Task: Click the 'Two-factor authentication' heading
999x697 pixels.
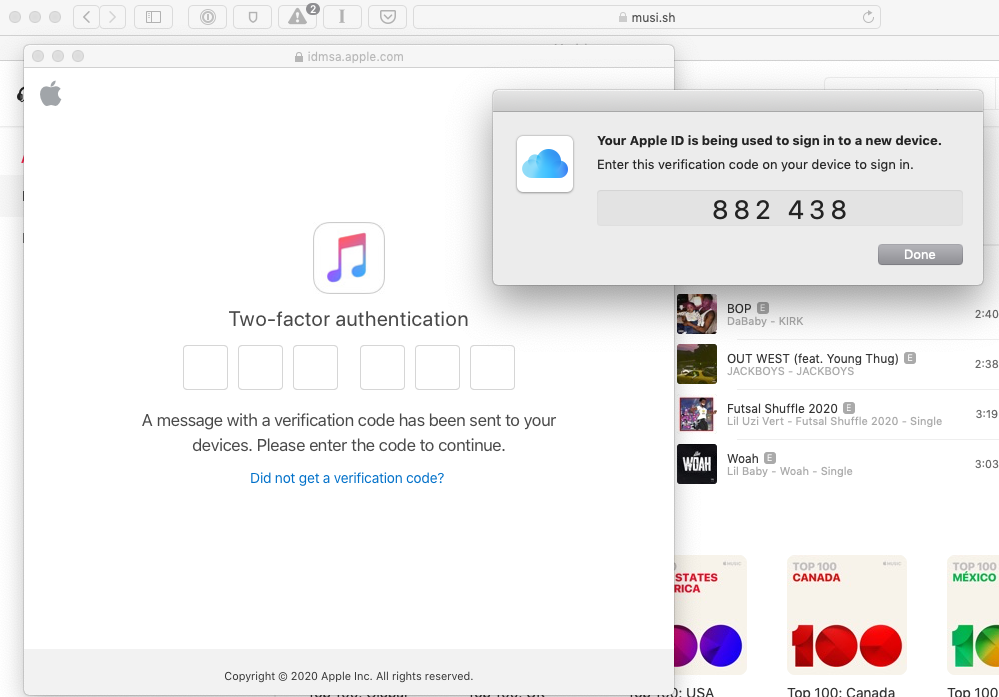Action: 349,319
